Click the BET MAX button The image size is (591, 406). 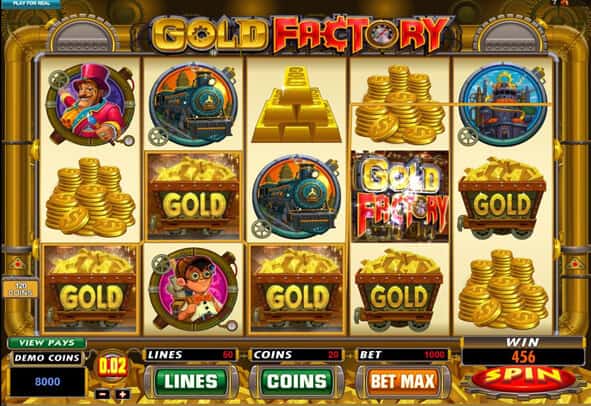coord(403,382)
